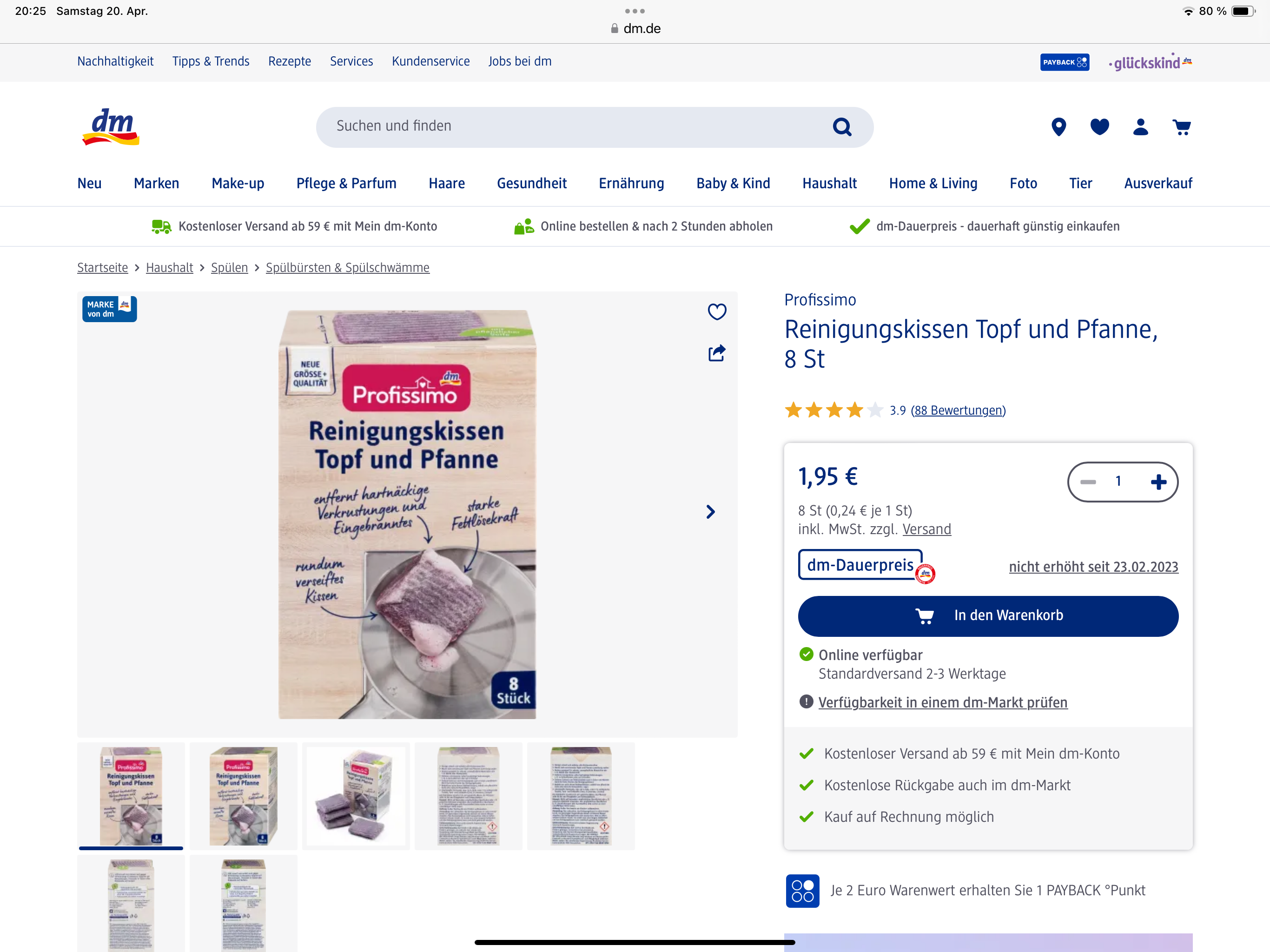
Task: Focus the Suchen und finden search field
Action: [x=574, y=126]
